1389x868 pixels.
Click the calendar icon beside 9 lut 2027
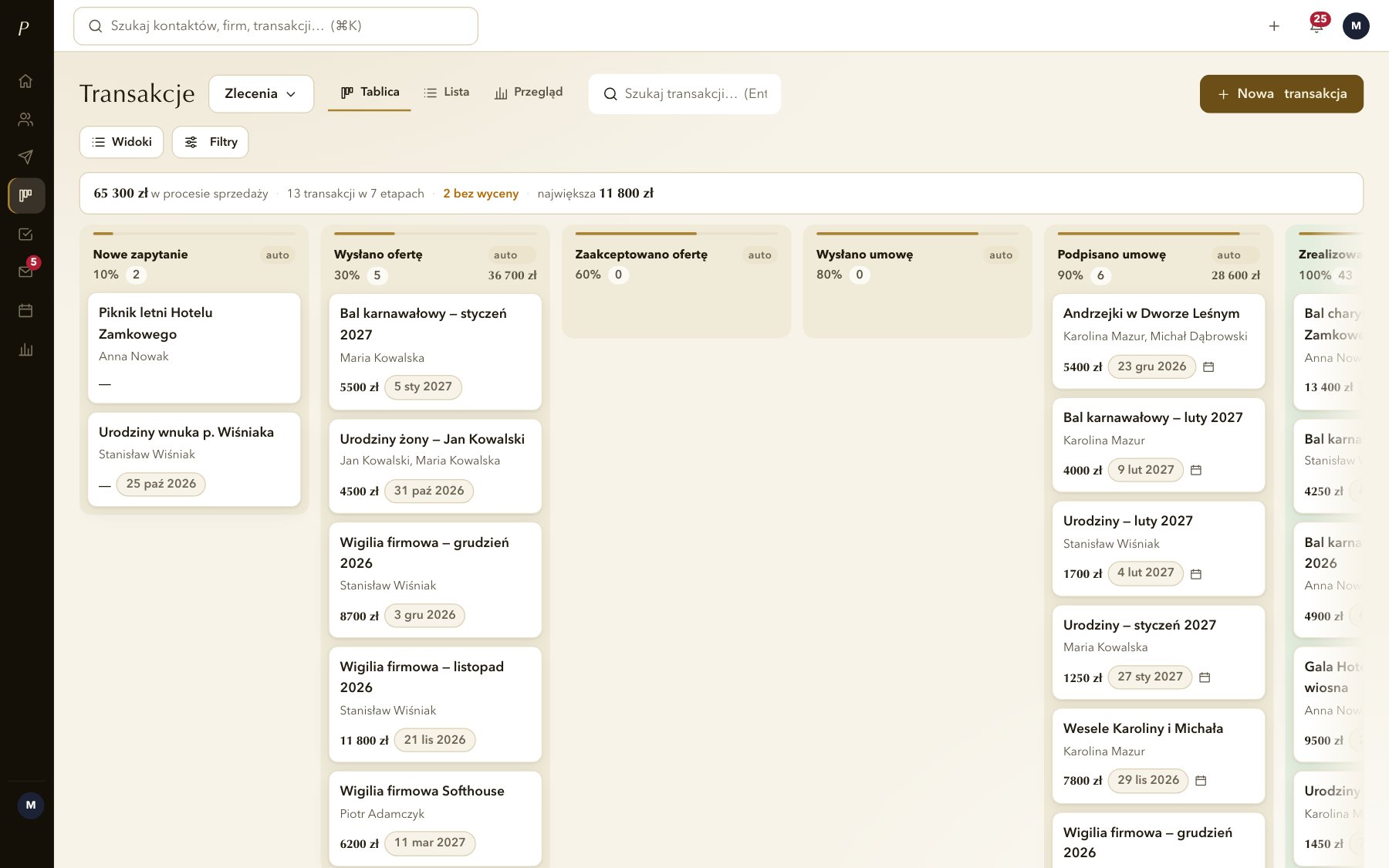(x=1196, y=470)
